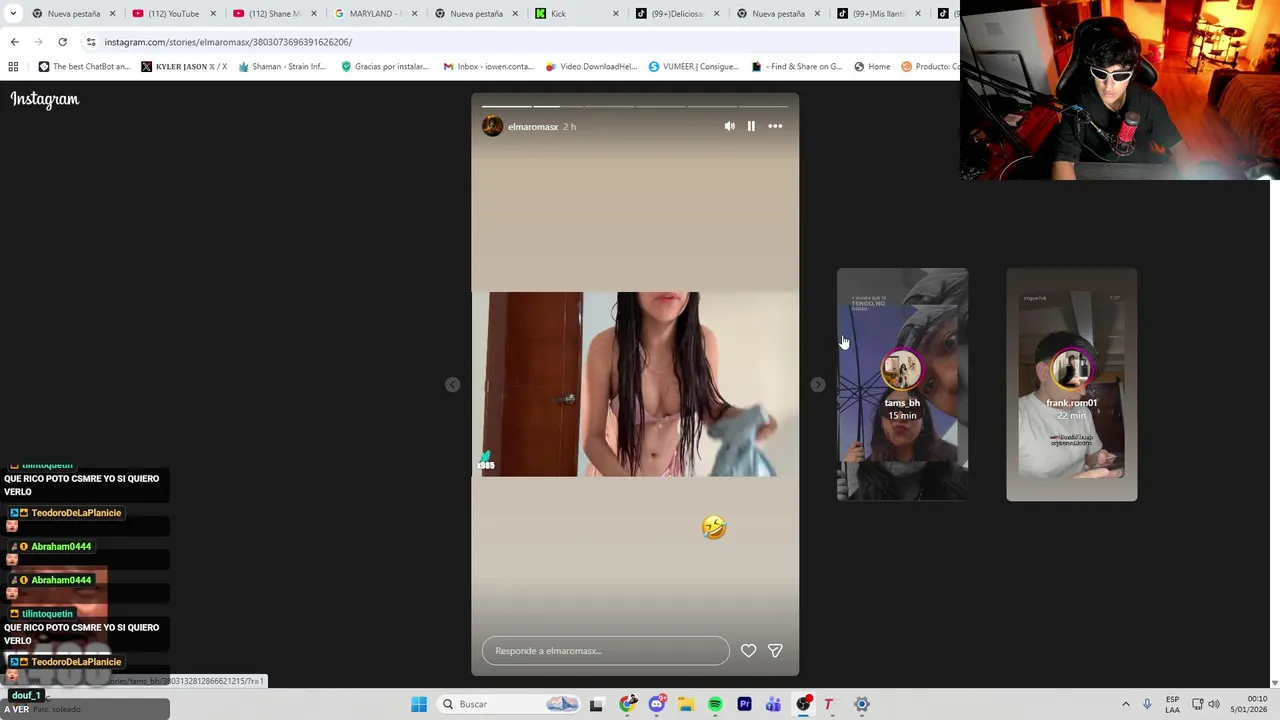Open the frank.rom01 story preview

[1071, 384]
